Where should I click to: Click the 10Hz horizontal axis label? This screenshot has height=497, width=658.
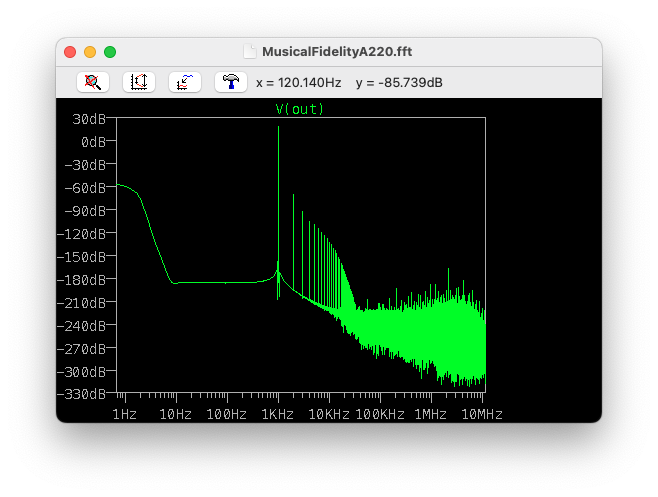pyautogui.click(x=175, y=415)
